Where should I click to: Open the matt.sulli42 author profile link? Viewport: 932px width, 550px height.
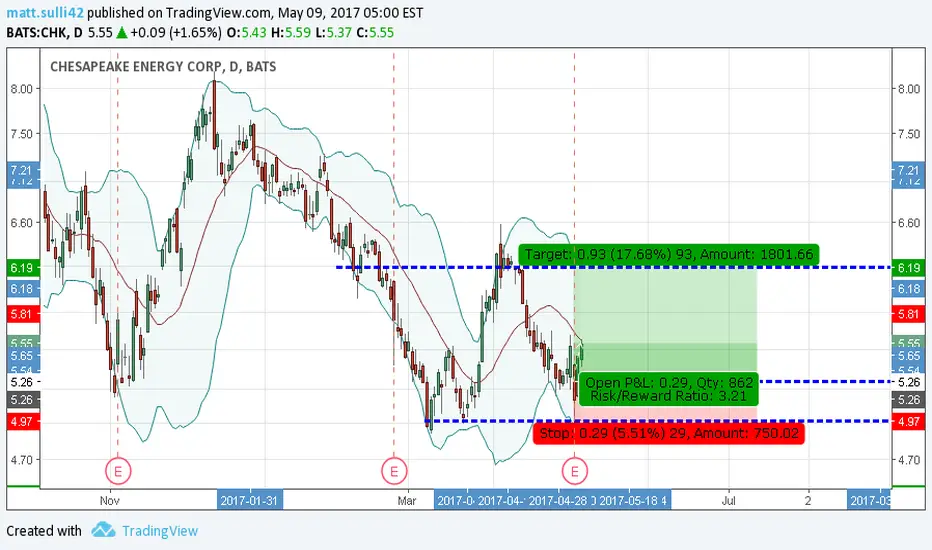(45, 12)
